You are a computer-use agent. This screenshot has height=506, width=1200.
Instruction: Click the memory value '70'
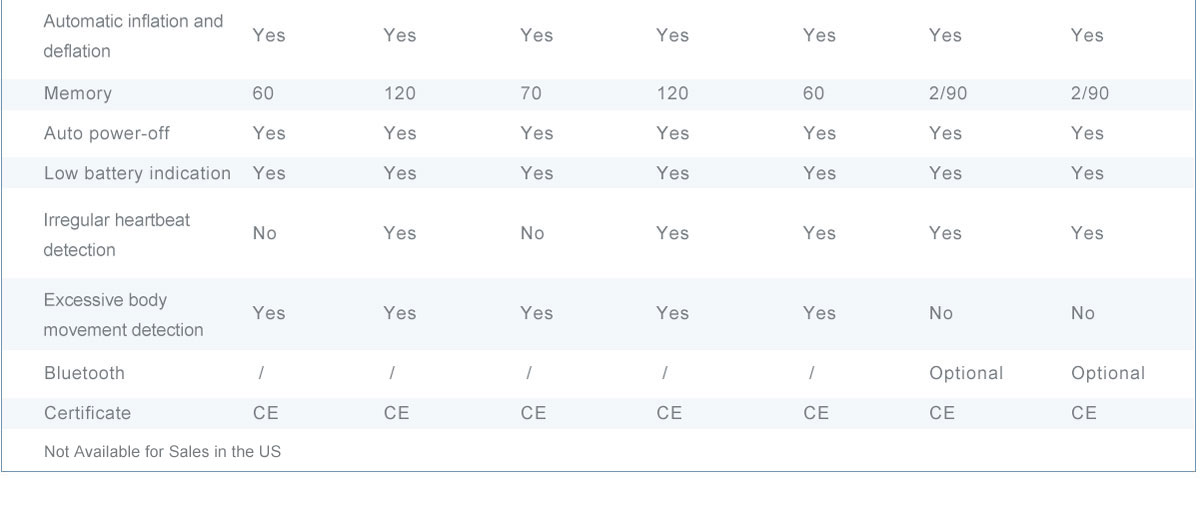tap(531, 93)
